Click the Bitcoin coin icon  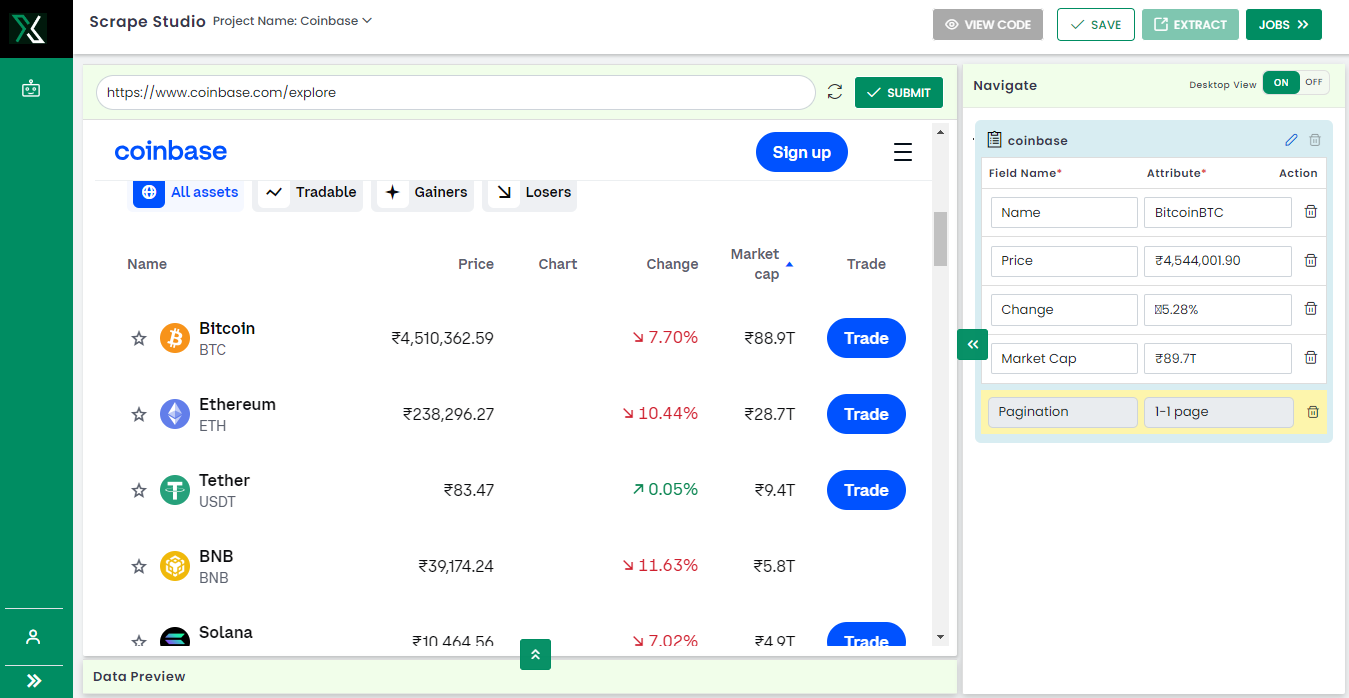pyautogui.click(x=175, y=338)
